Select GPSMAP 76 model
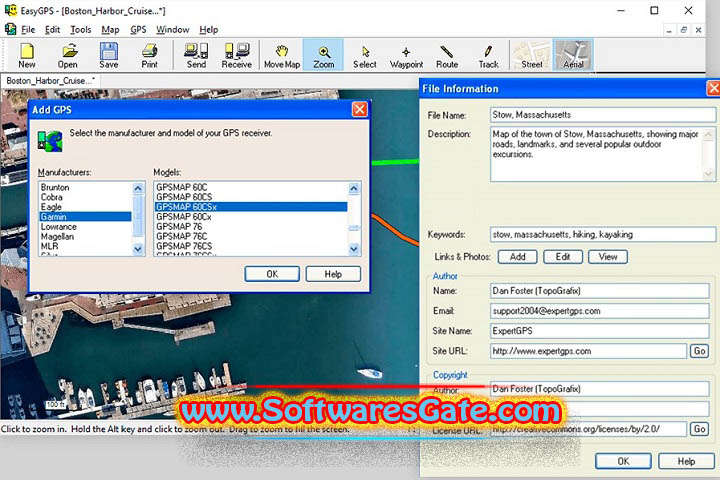 point(251,226)
